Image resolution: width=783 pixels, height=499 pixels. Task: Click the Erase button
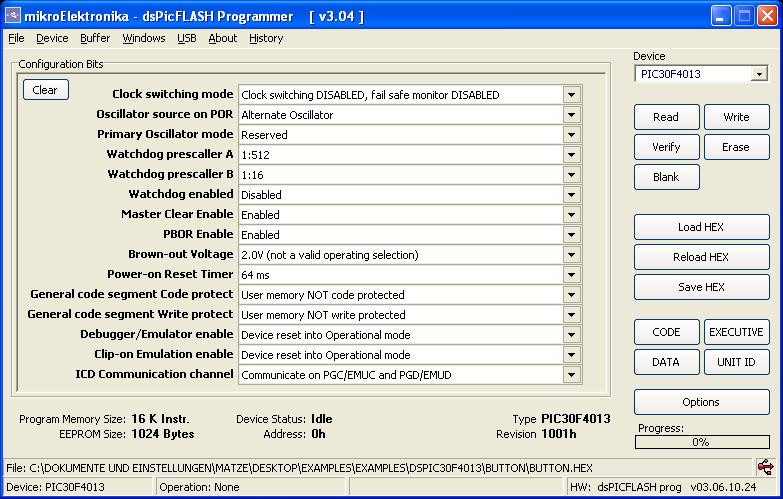pos(737,147)
